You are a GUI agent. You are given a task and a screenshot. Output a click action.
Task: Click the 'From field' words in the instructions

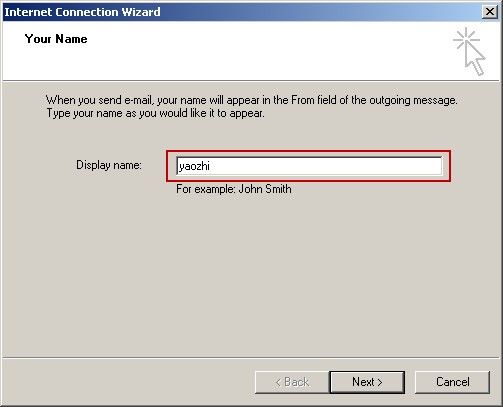(x=311, y=100)
